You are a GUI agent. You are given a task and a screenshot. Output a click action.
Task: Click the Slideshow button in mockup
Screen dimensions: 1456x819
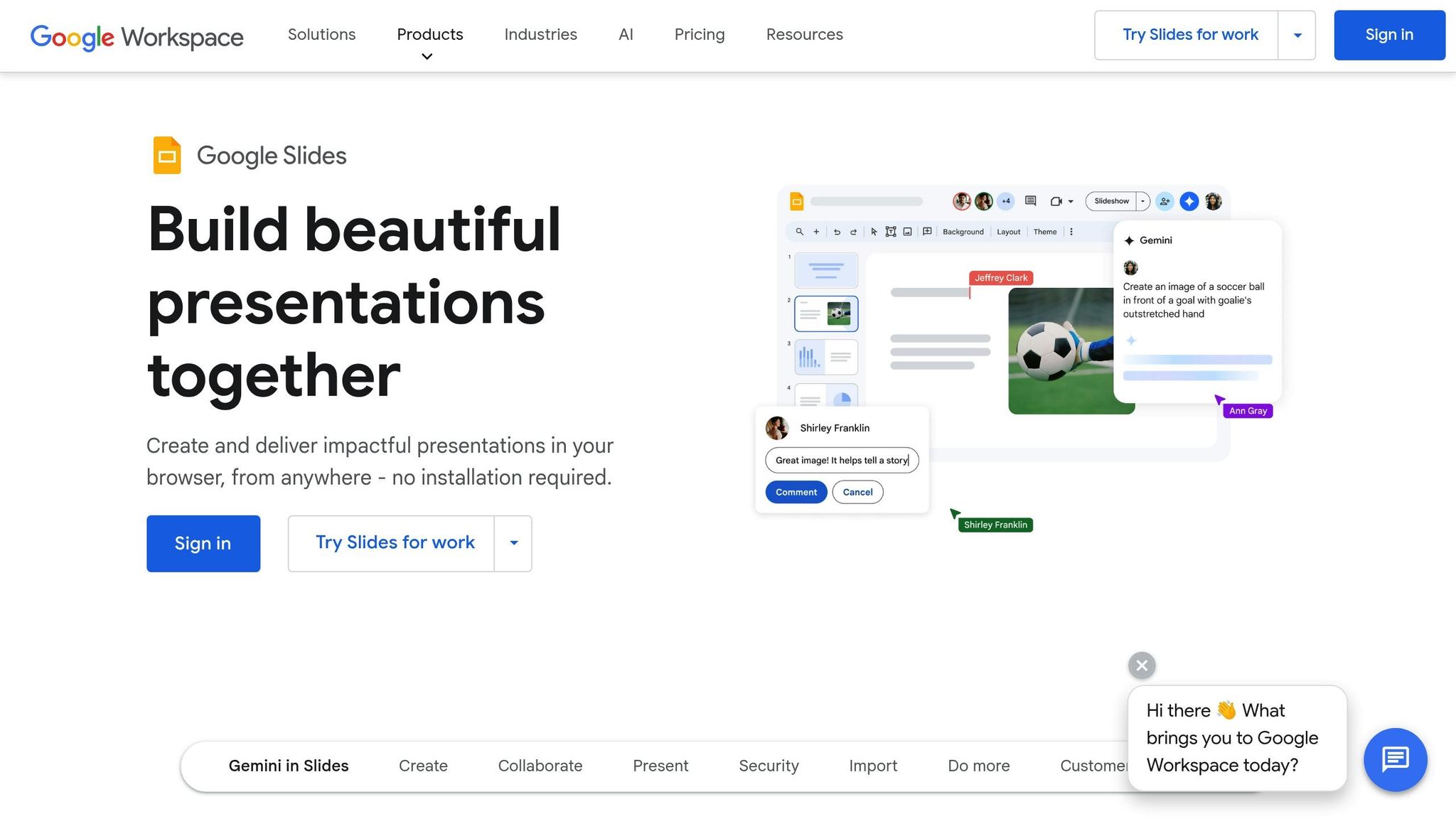(x=1111, y=201)
